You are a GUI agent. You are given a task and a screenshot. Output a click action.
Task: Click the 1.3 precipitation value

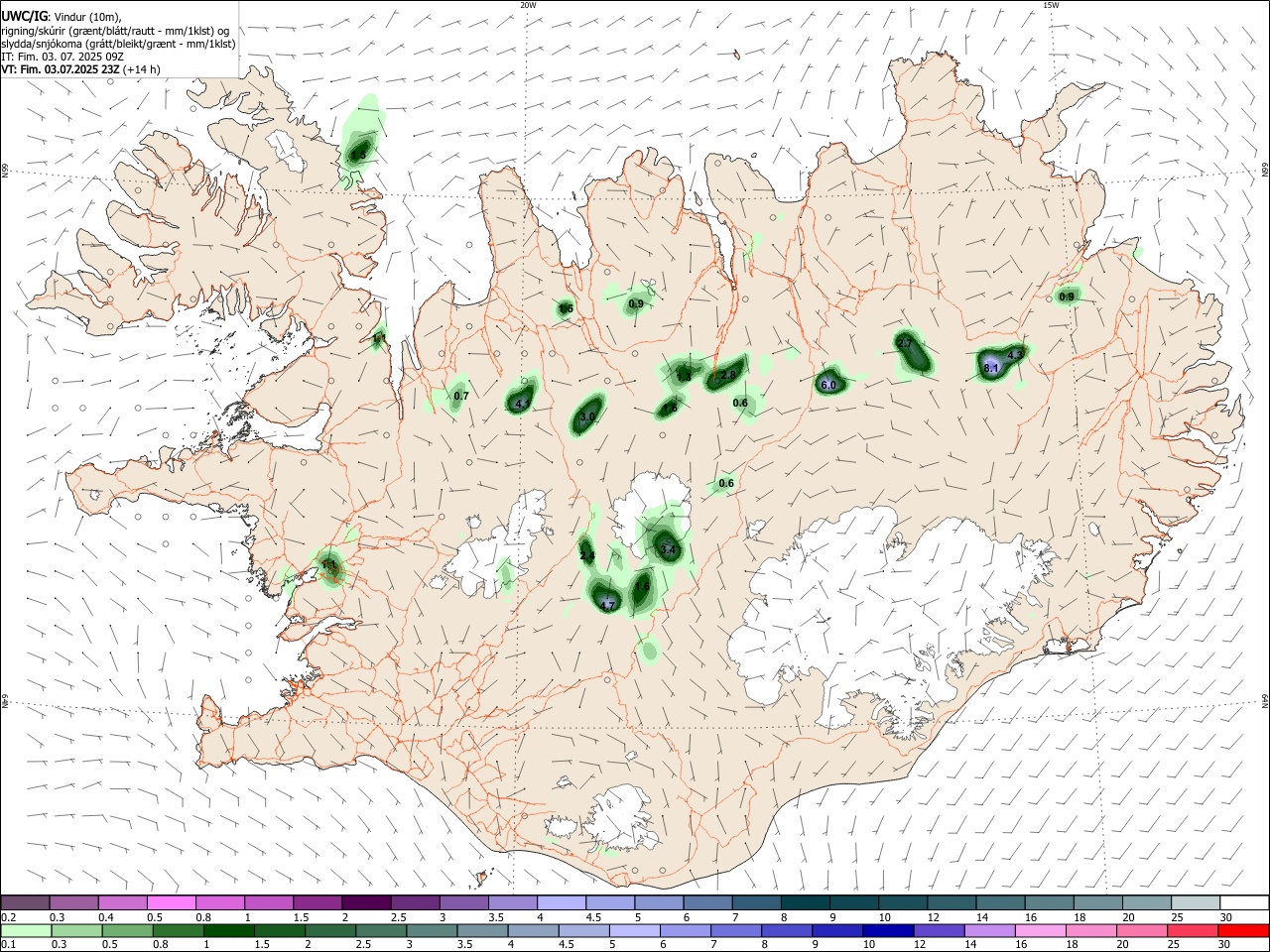point(684,375)
